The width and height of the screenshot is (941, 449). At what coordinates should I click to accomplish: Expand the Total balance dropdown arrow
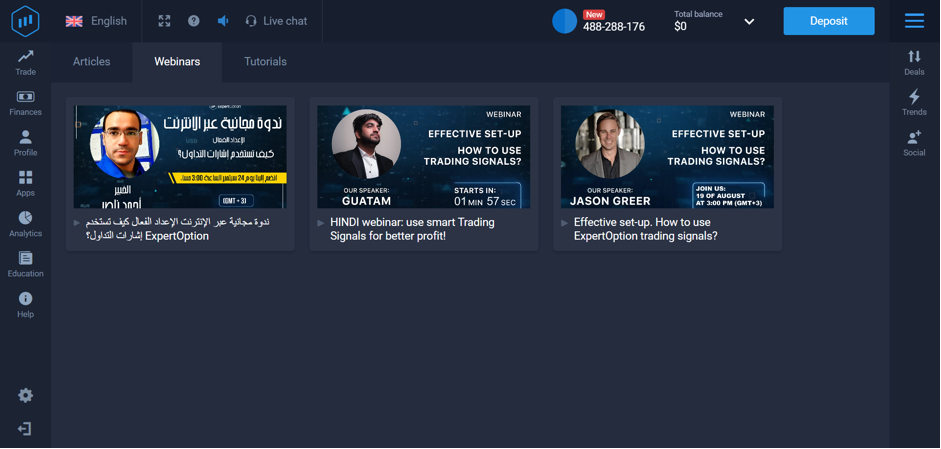pos(749,22)
